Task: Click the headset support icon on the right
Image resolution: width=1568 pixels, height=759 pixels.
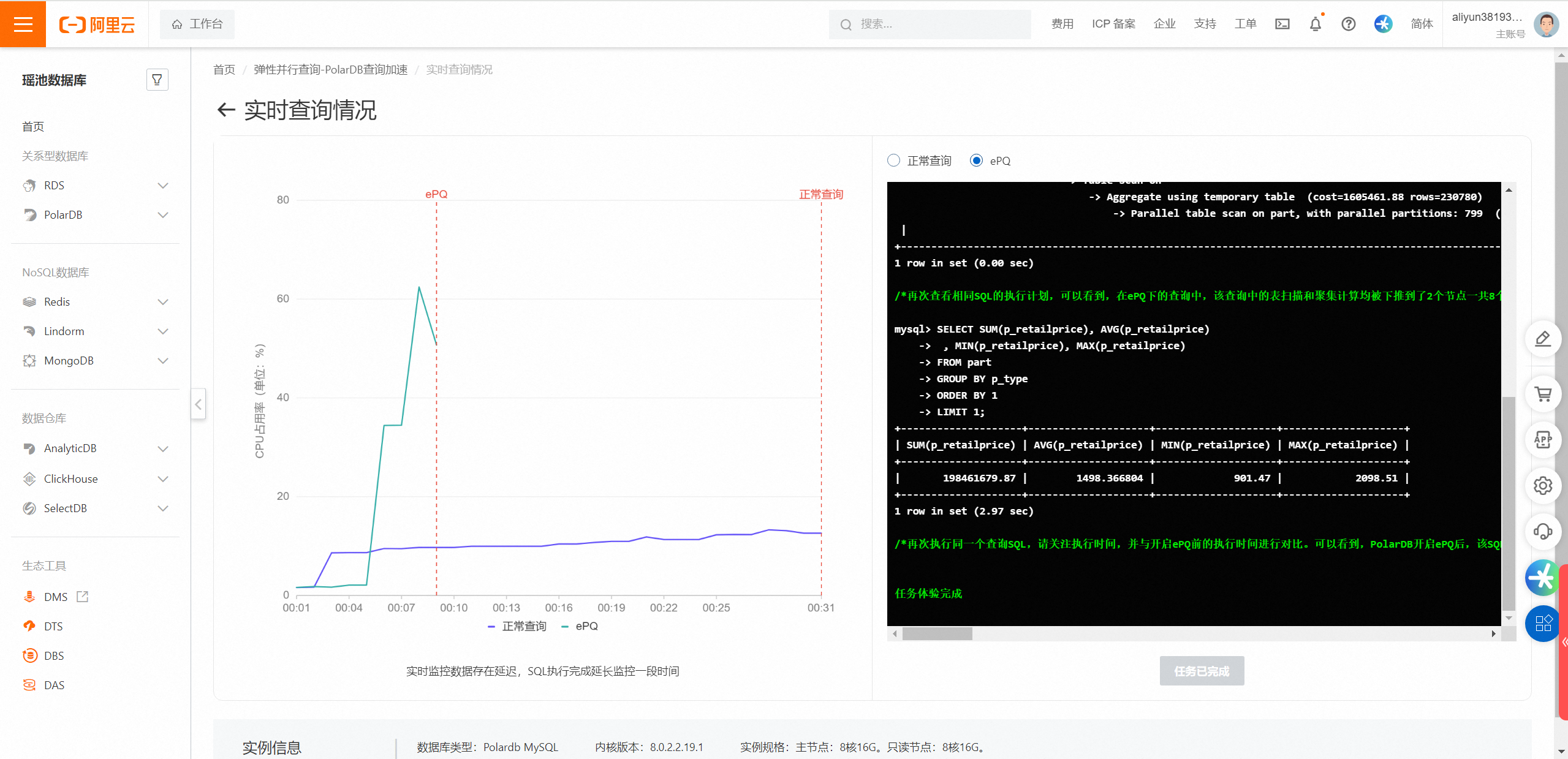Action: (x=1543, y=532)
